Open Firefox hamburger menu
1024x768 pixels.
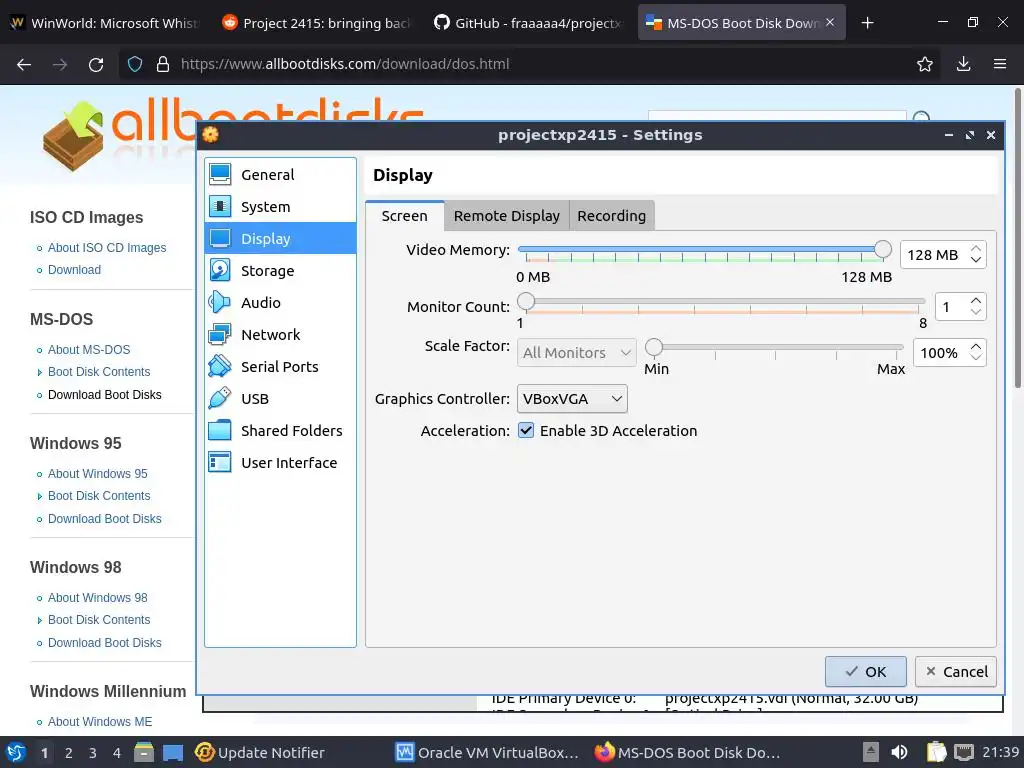click(1000, 64)
